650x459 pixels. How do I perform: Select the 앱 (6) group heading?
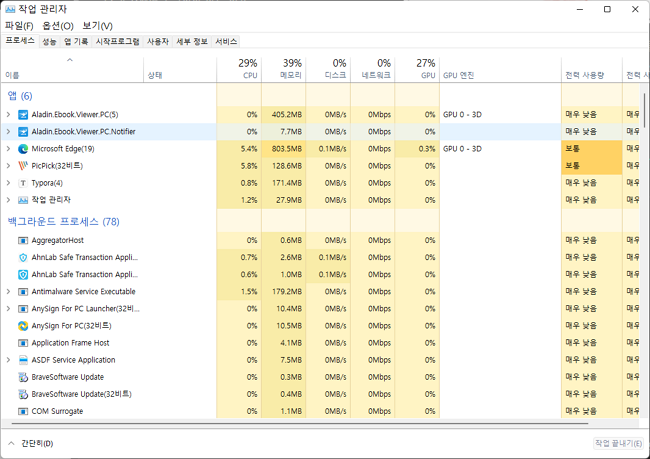pyautogui.click(x=20, y=96)
